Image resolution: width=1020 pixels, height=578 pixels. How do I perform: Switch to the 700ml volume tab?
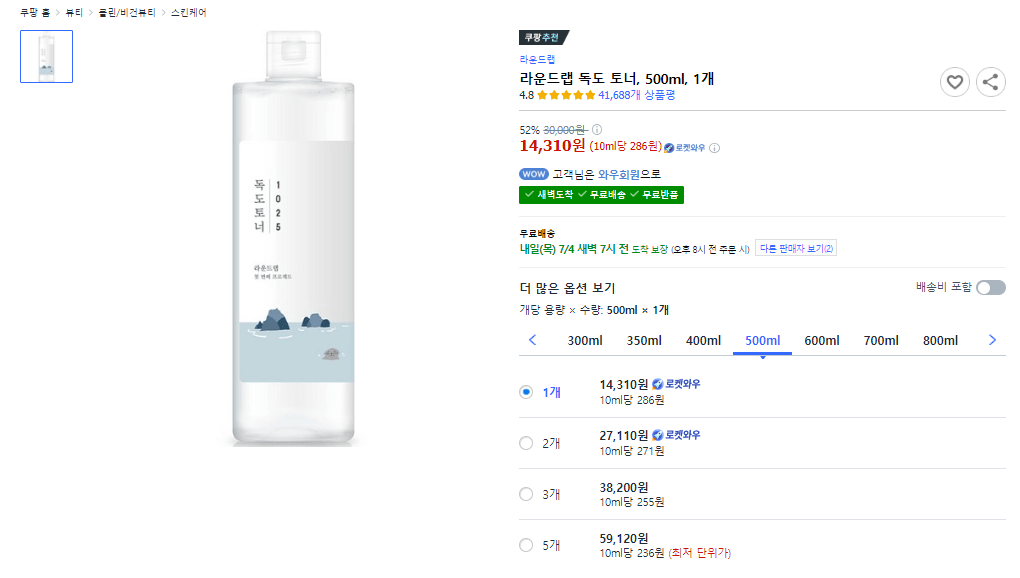(880, 340)
